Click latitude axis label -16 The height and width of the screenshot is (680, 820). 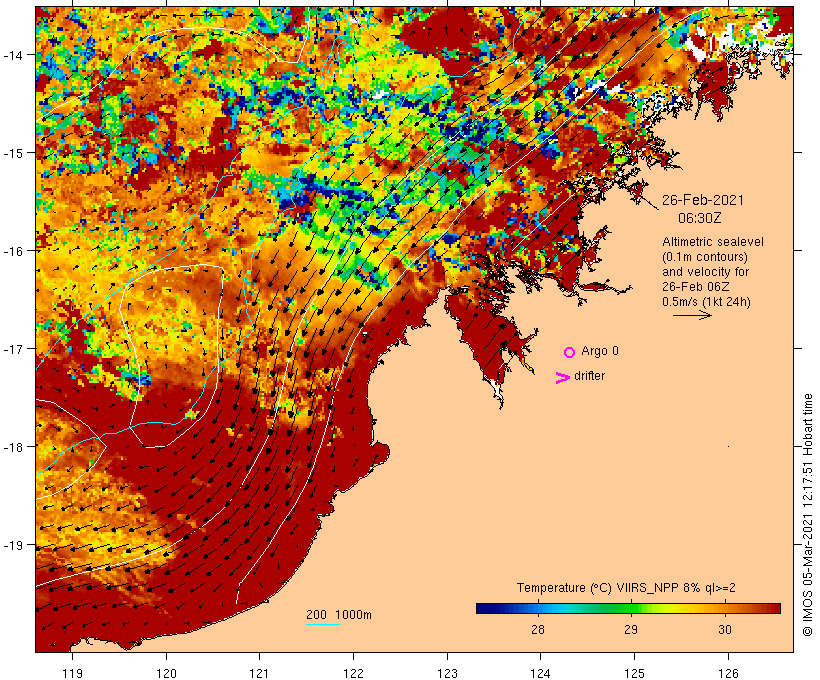point(12,251)
